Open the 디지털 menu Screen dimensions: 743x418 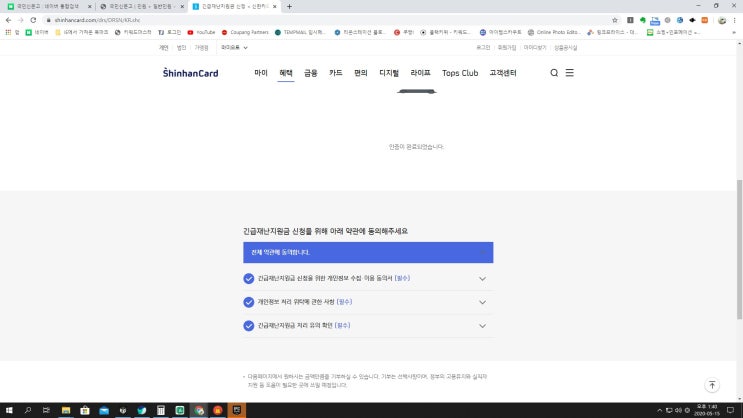click(x=389, y=73)
